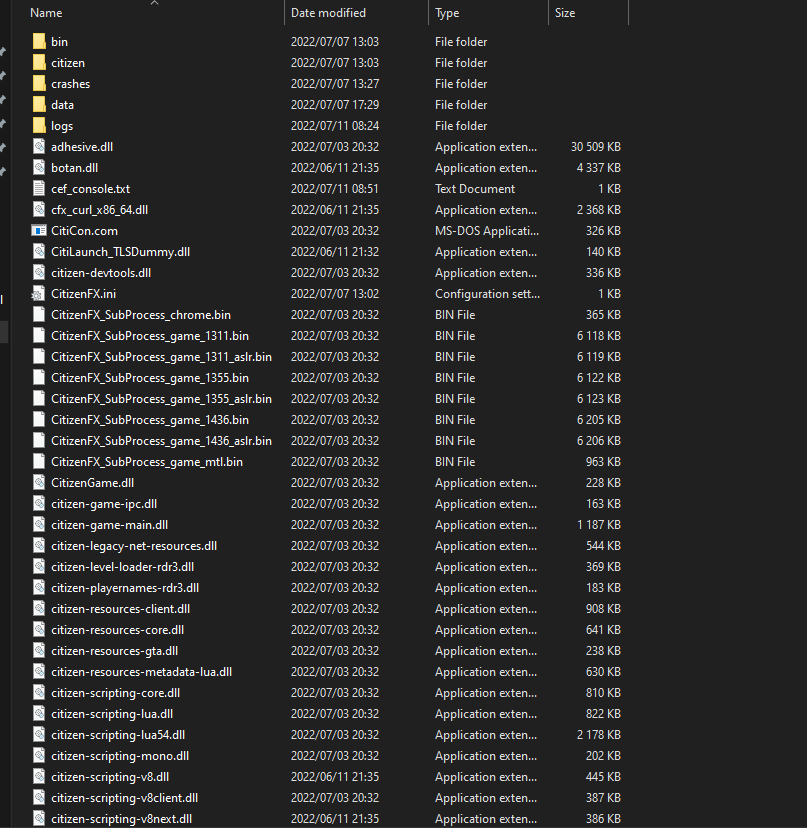This screenshot has height=828, width=807.
Task: Click the citizen-scripting-lua54.dll file icon
Action: point(39,735)
